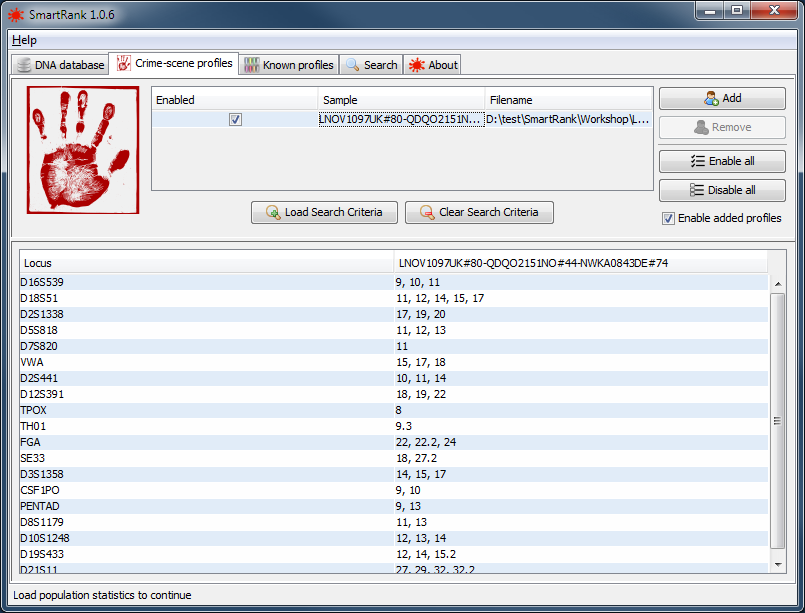Open the Help menu
The image size is (805, 613).
click(24, 40)
